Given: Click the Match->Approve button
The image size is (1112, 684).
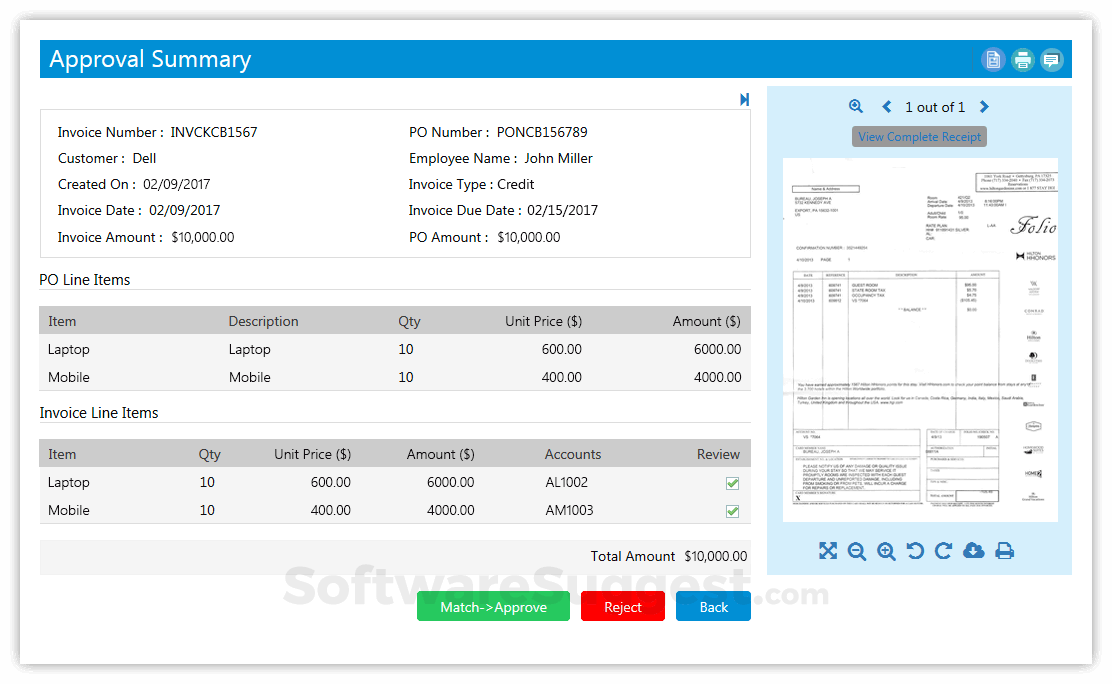Looking at the screenshot, I should [x=493, y=606].
